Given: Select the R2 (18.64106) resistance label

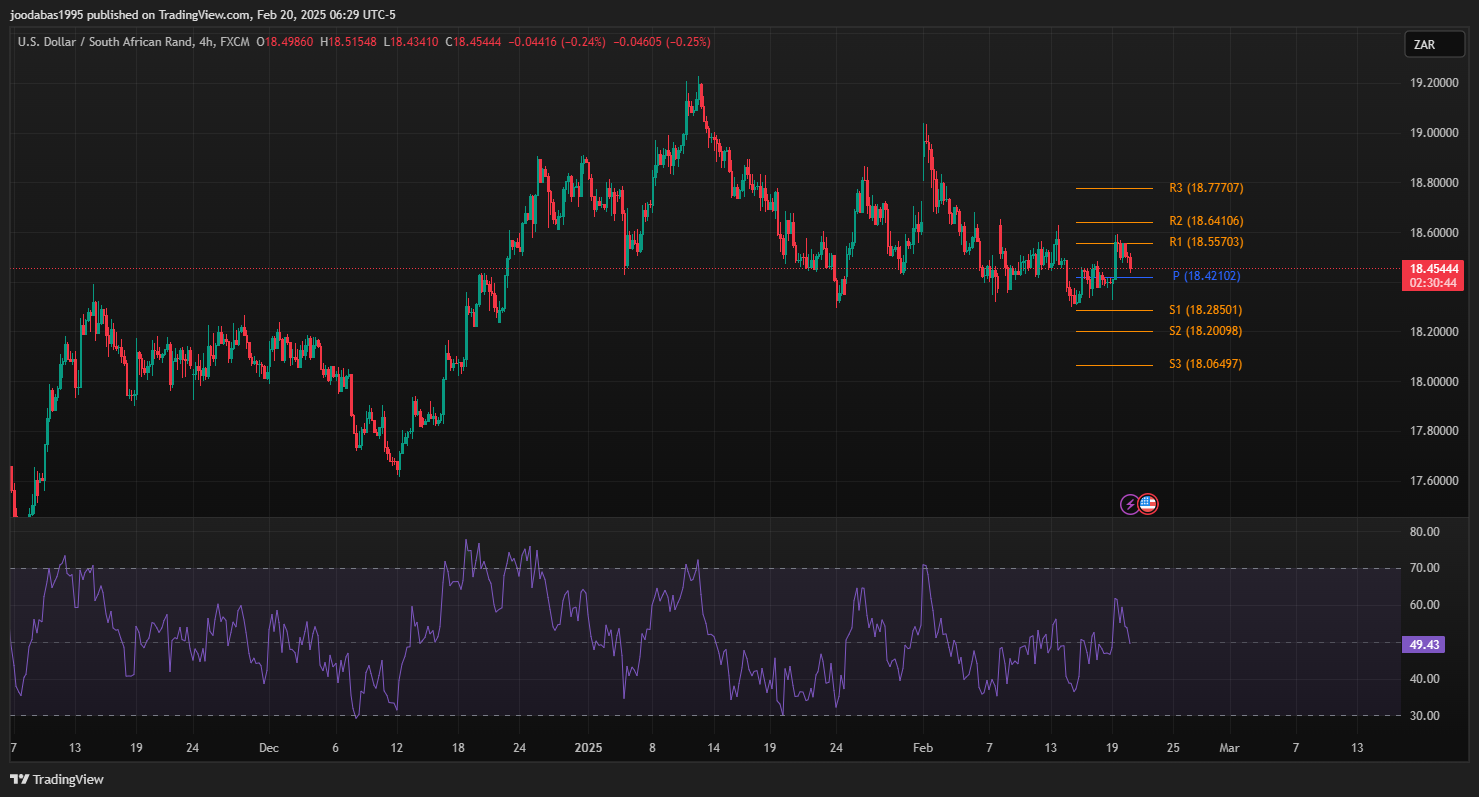Looking at the screenshot, I should [x=1205, y=221].
